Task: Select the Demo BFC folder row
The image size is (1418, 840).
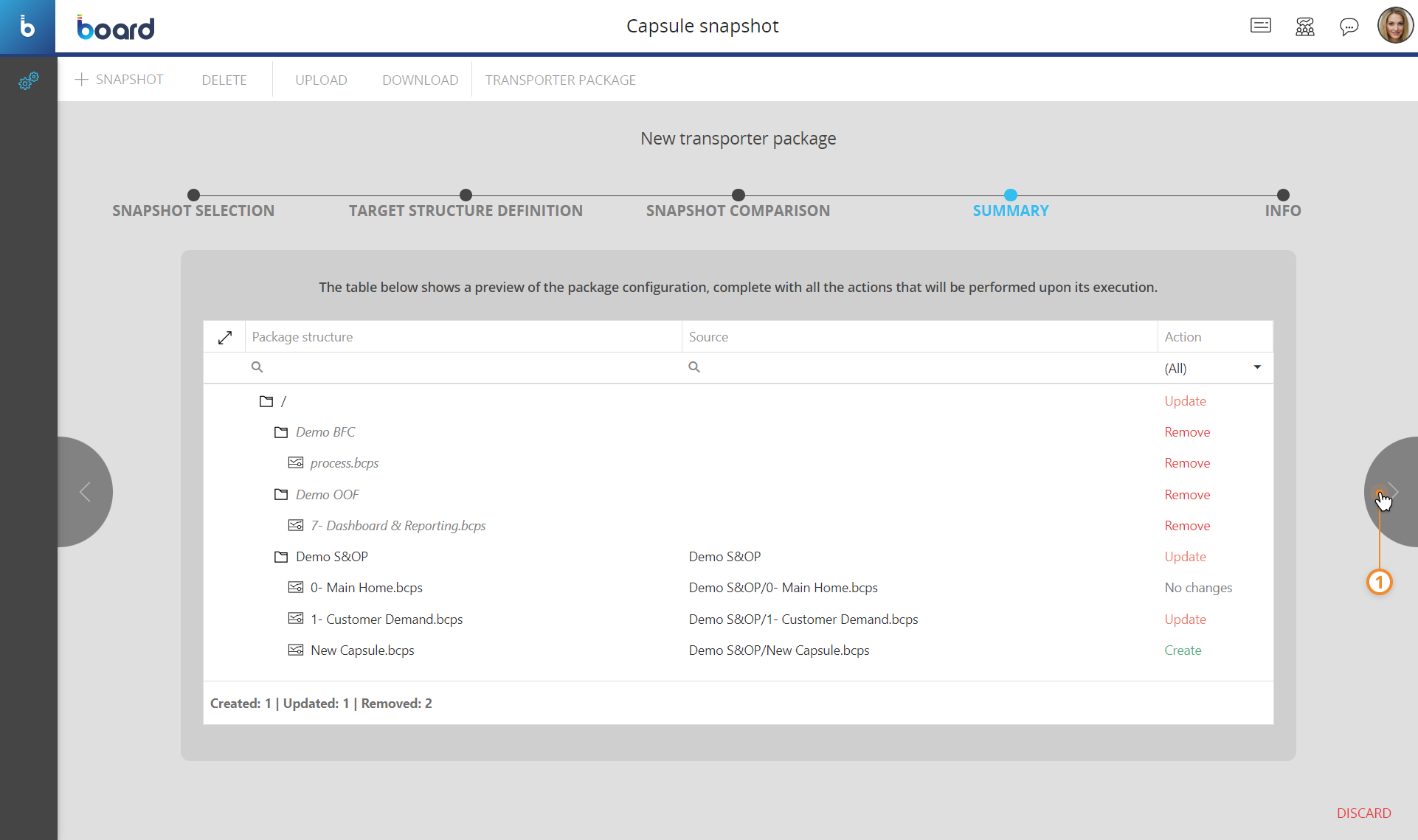Action: coord(325,432)
